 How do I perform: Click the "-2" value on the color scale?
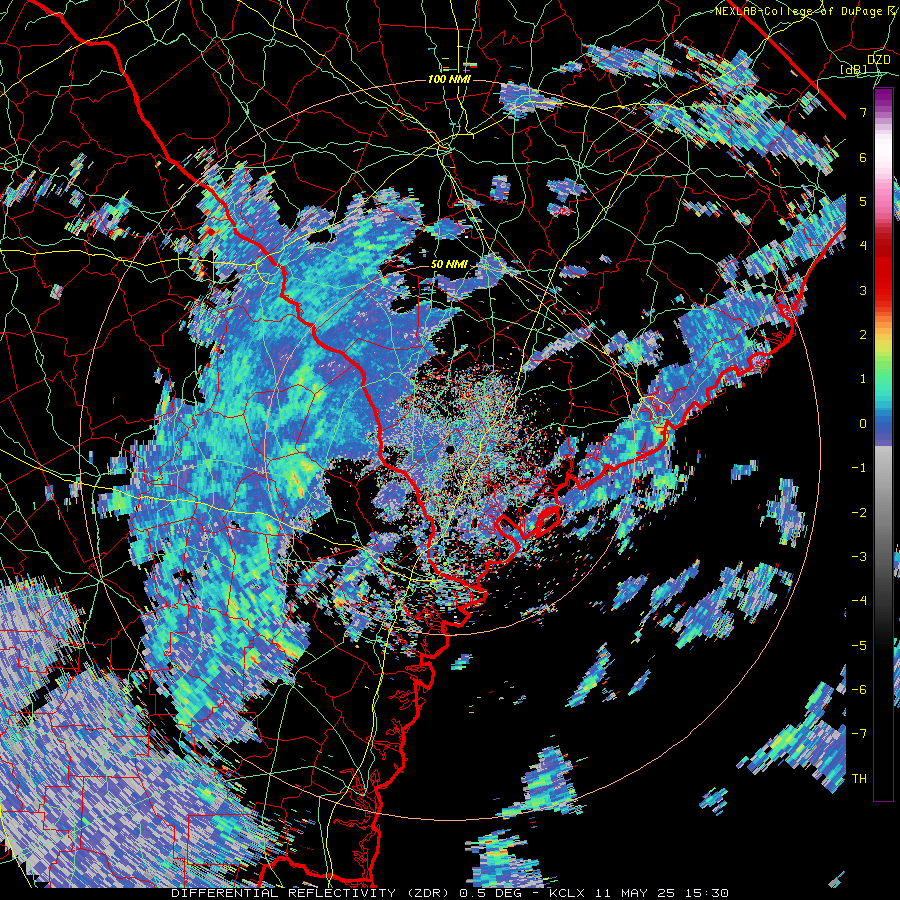859,513
